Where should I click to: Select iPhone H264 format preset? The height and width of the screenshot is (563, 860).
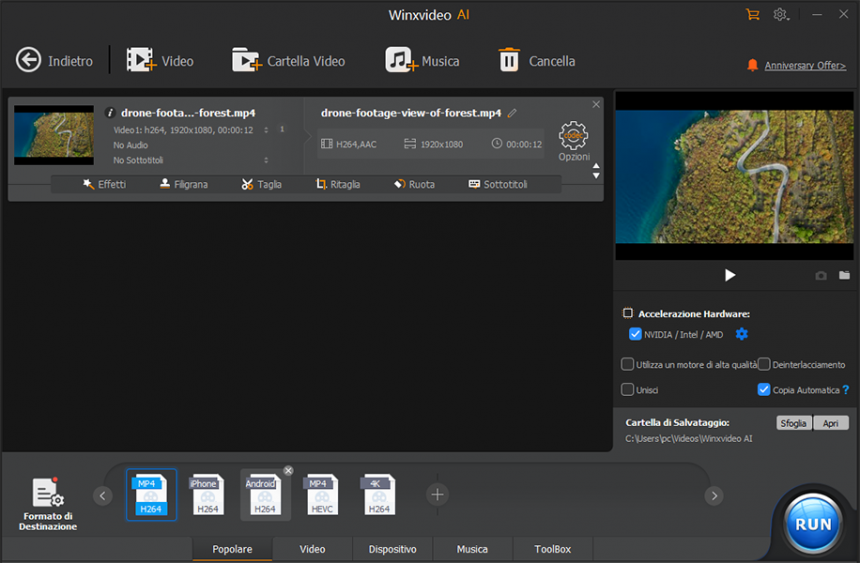point(208,494)
